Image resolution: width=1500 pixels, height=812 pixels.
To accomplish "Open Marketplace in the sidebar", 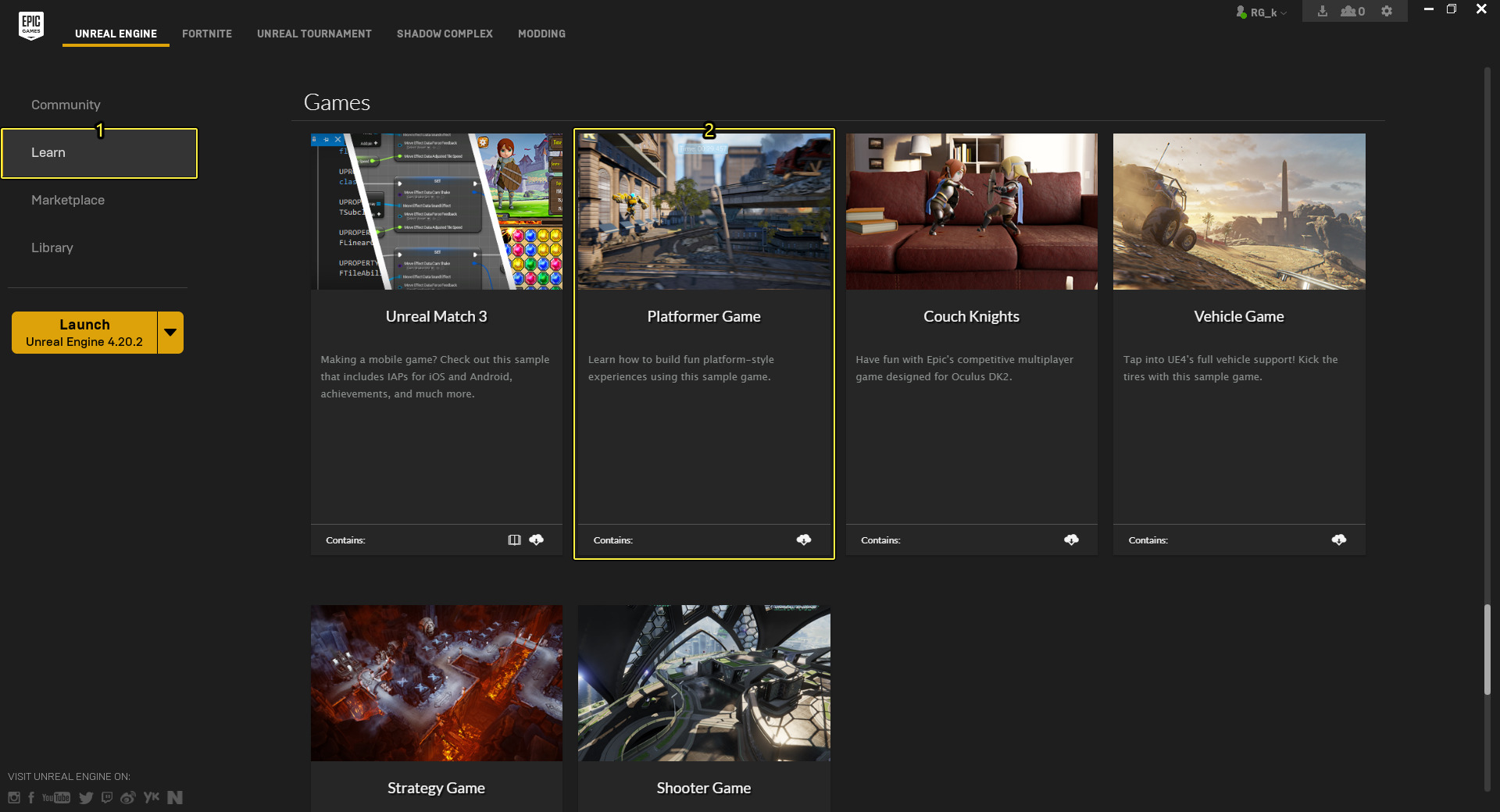I will pyautogui.click(x=68, y=200).
